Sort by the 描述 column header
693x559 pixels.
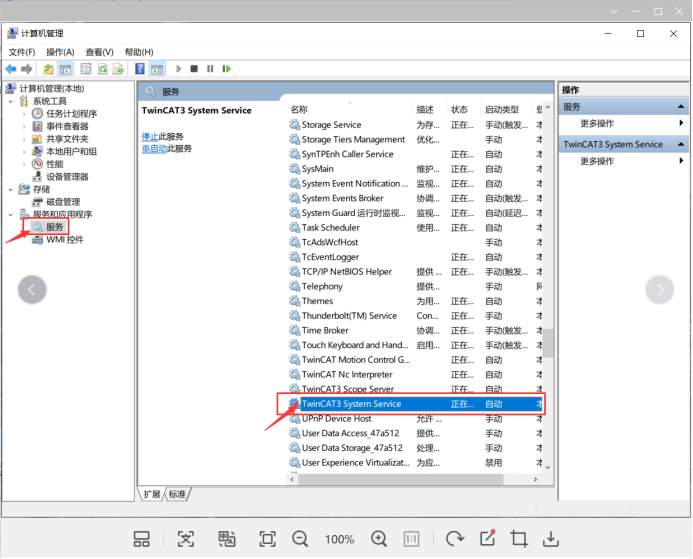point(425,110)
